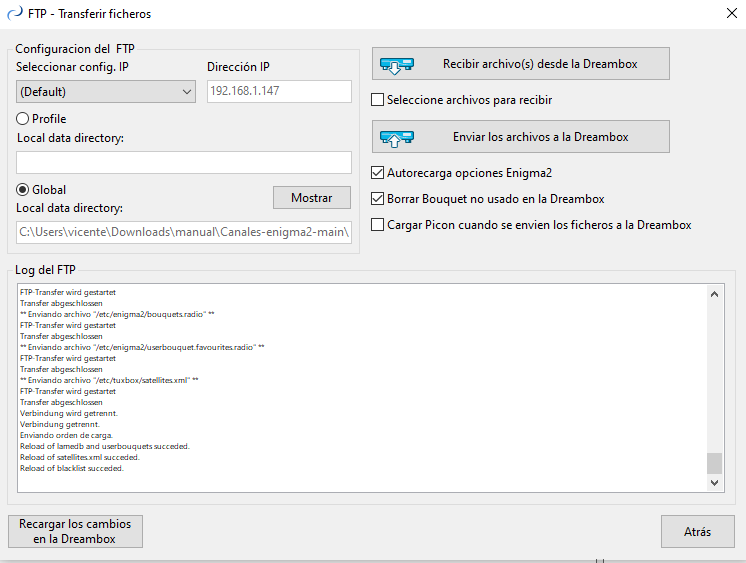Click 'Recargar los cambios en la Dreambox'
The height and width of the screenshot is (563, 746).
75,531
